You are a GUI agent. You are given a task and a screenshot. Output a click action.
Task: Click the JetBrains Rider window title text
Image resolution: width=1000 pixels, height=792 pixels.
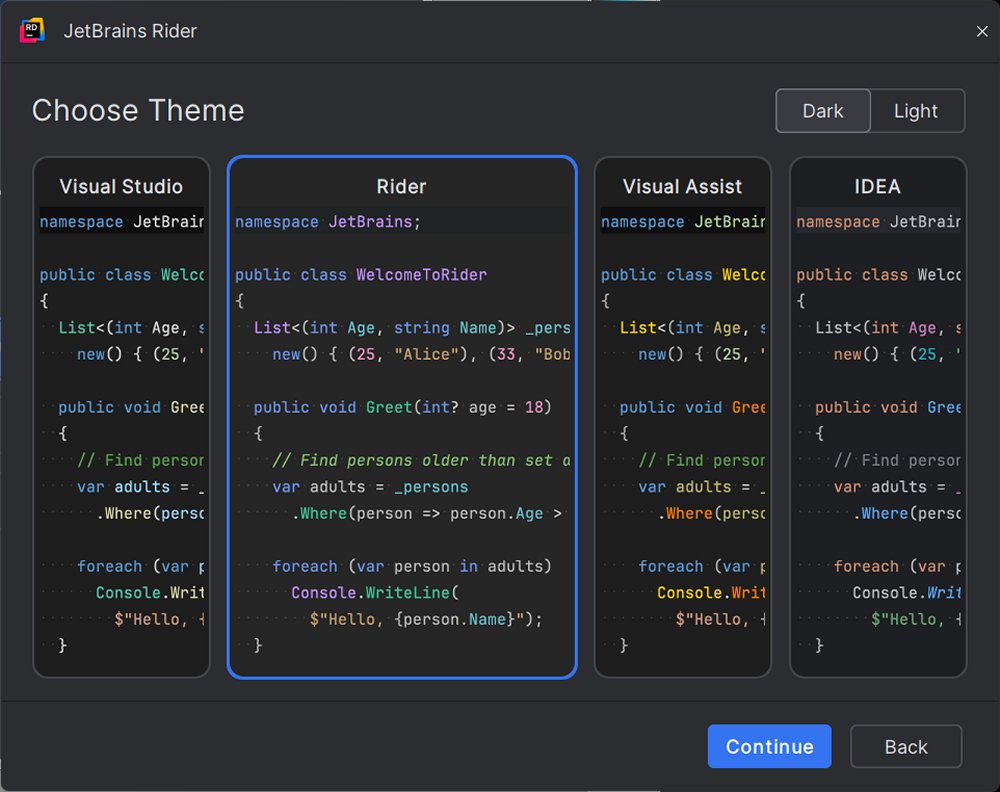coord(130,31)
